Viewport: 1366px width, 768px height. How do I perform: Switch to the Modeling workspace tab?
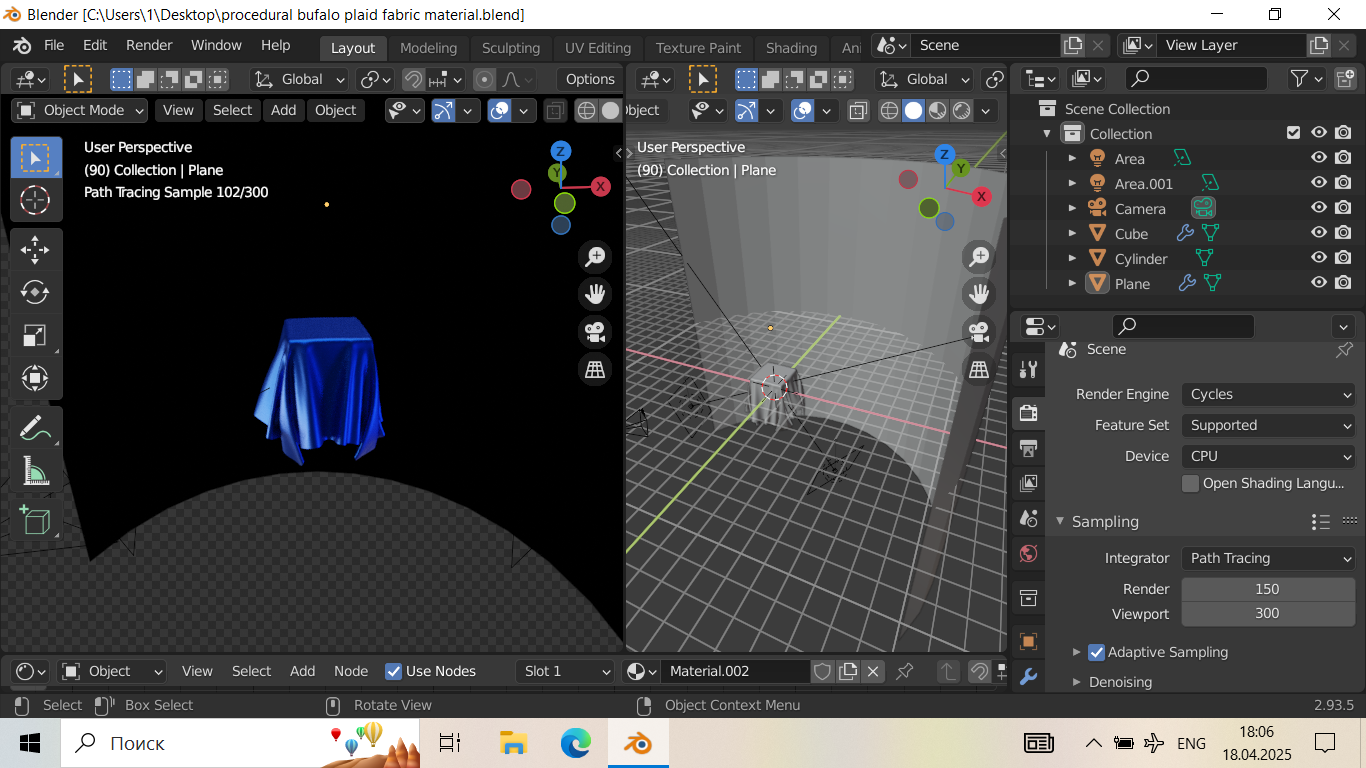point(428,48)
